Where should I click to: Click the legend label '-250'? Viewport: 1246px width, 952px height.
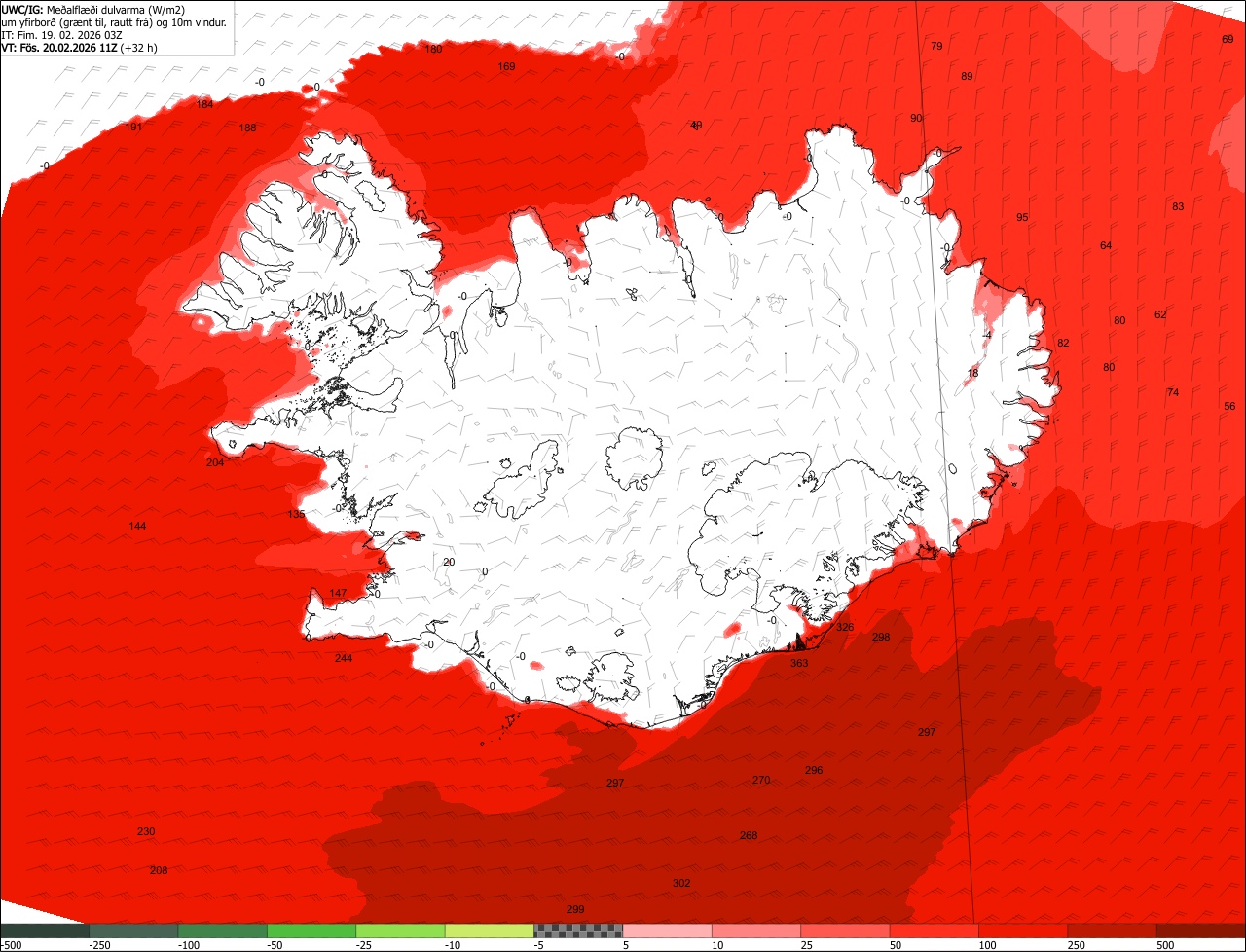[x=98, y=945]
